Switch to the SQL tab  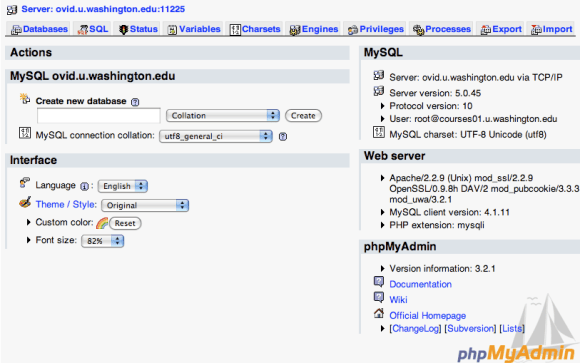click(92, 29)
